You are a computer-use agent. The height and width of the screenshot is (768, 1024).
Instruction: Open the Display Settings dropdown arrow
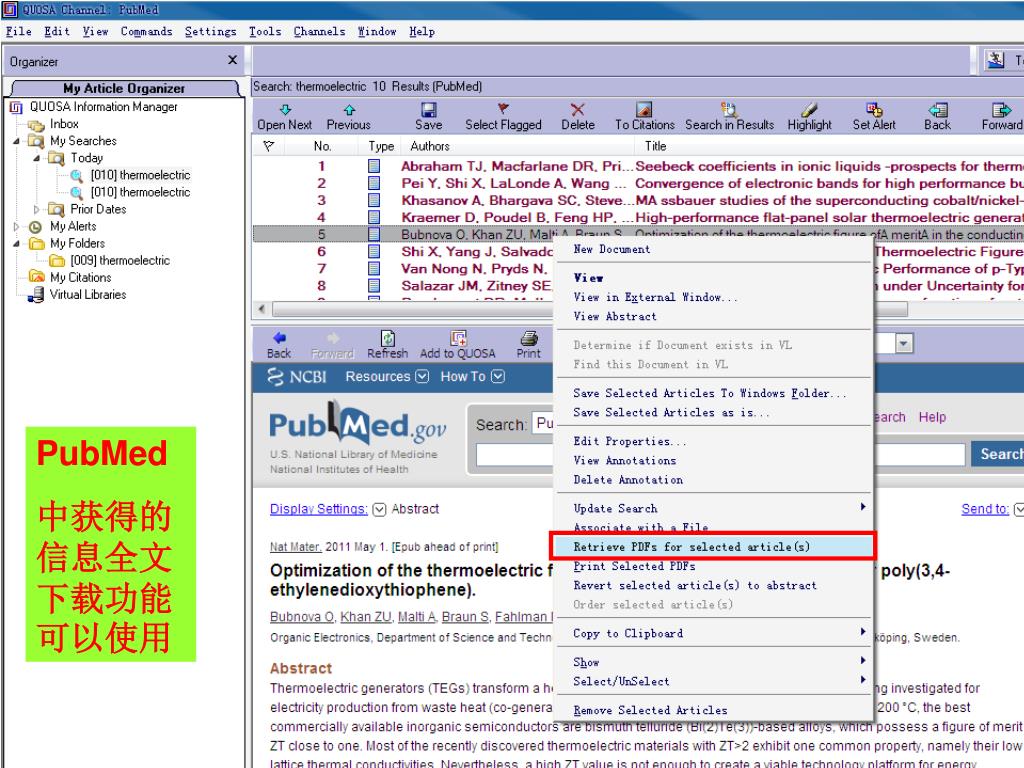[379, 509]
